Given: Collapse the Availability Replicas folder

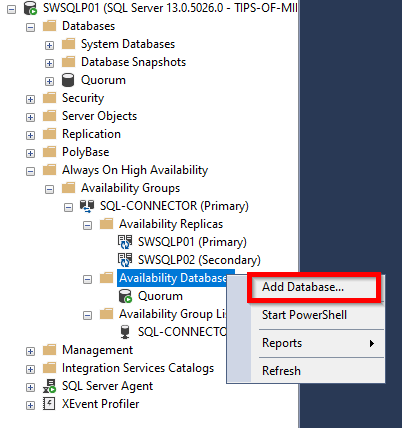Looking at the screenshot, I should pyautogui.click(x=87, y=225).
